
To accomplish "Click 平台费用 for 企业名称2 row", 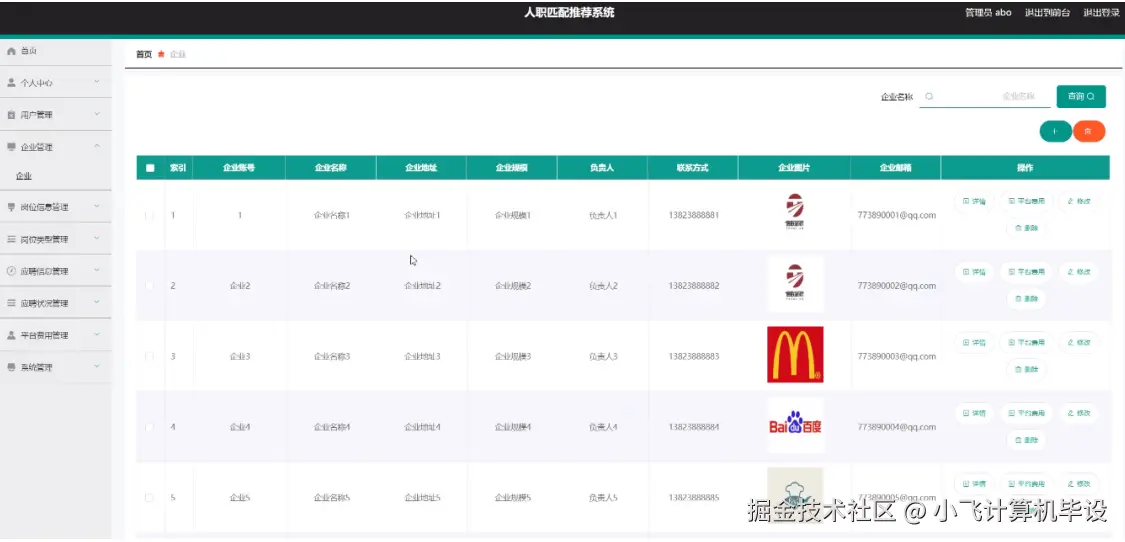I will [1026, 272].
